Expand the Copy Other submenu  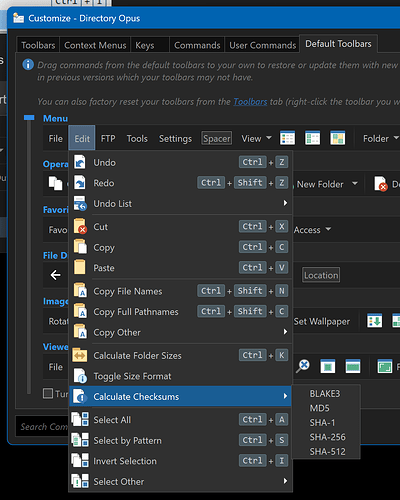(x=285, y=332)
